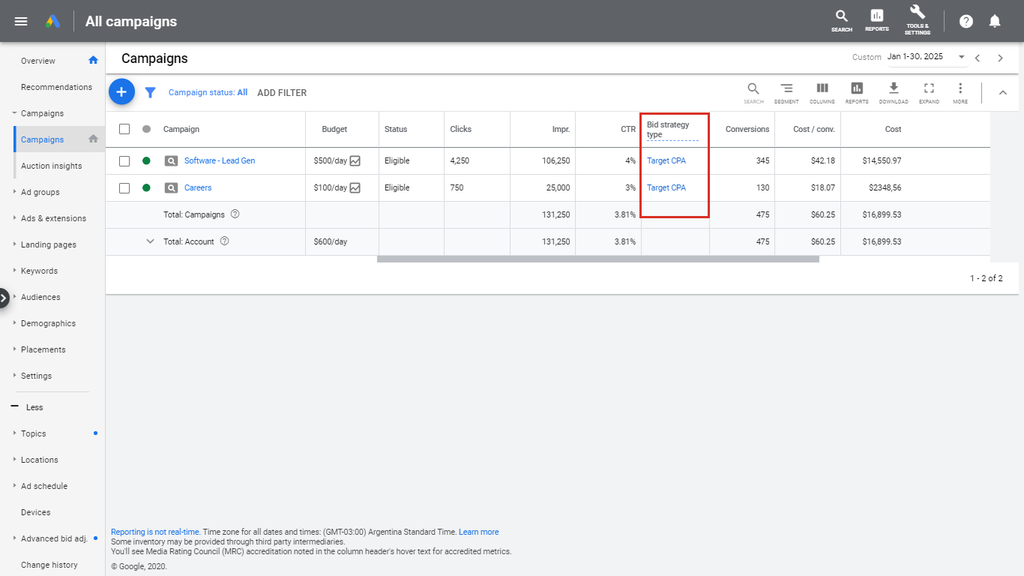1024x576 pixels.
Task: Click the Download toolbar icon
Action: (893, 92)
